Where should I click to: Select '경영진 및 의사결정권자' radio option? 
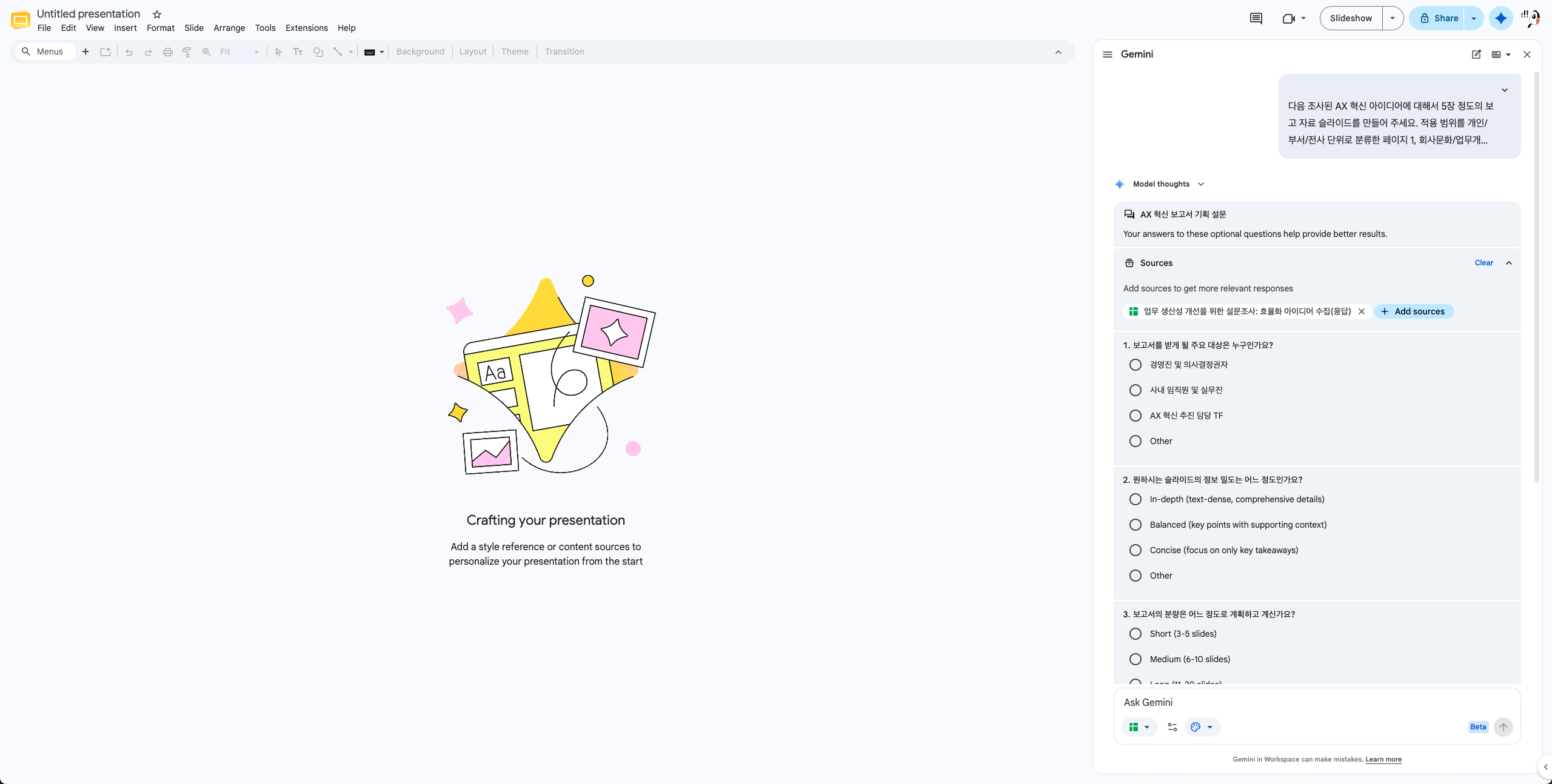(x=1136, y=365)
